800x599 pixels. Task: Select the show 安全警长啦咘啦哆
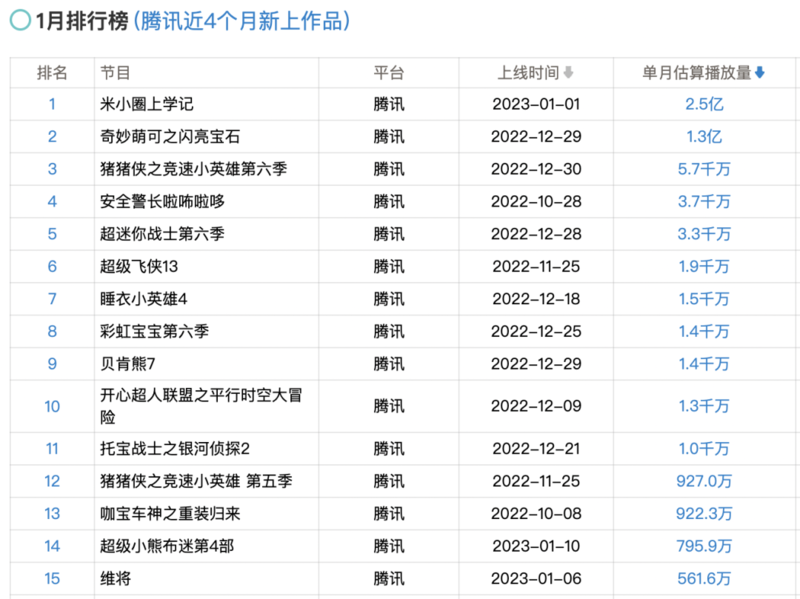coord(162,202)
